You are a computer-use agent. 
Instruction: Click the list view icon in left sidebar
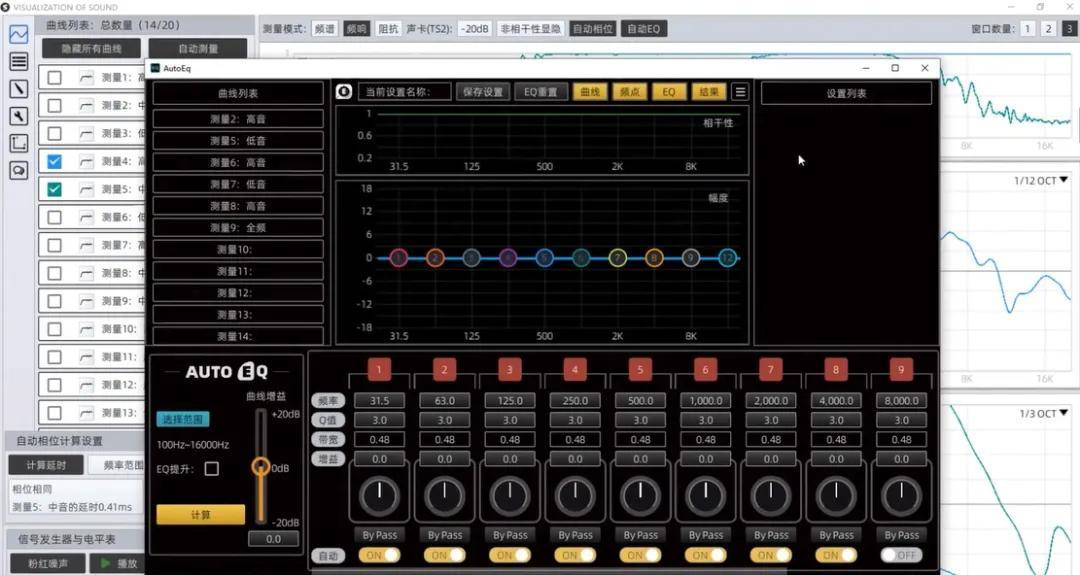click(x=18, y=61)
